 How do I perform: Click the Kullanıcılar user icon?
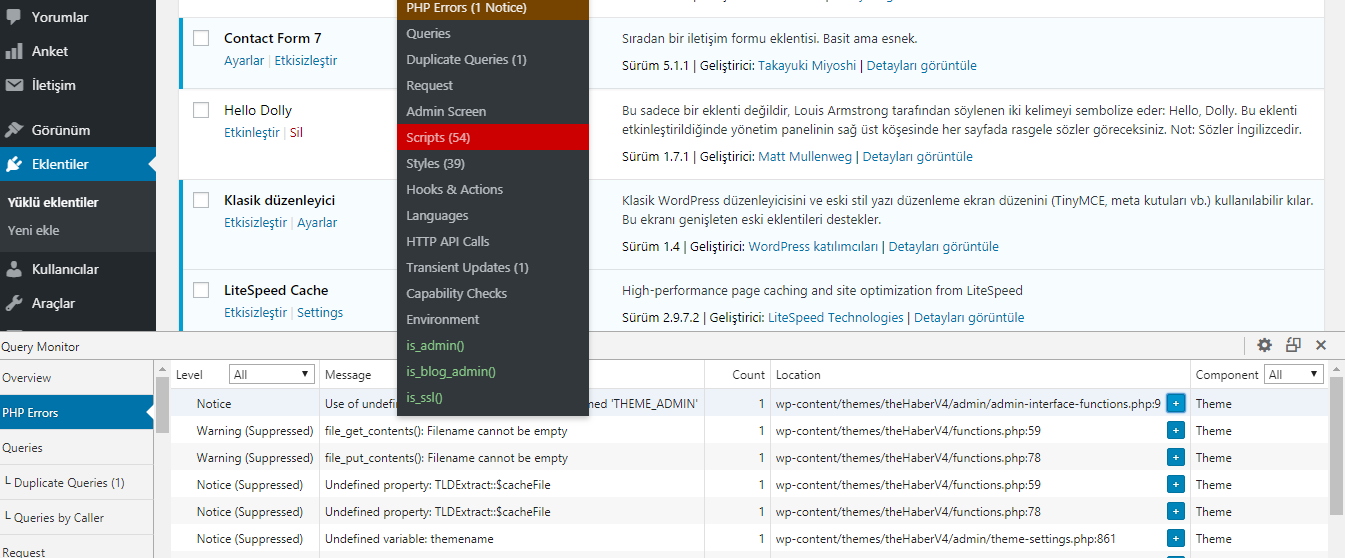14,269
